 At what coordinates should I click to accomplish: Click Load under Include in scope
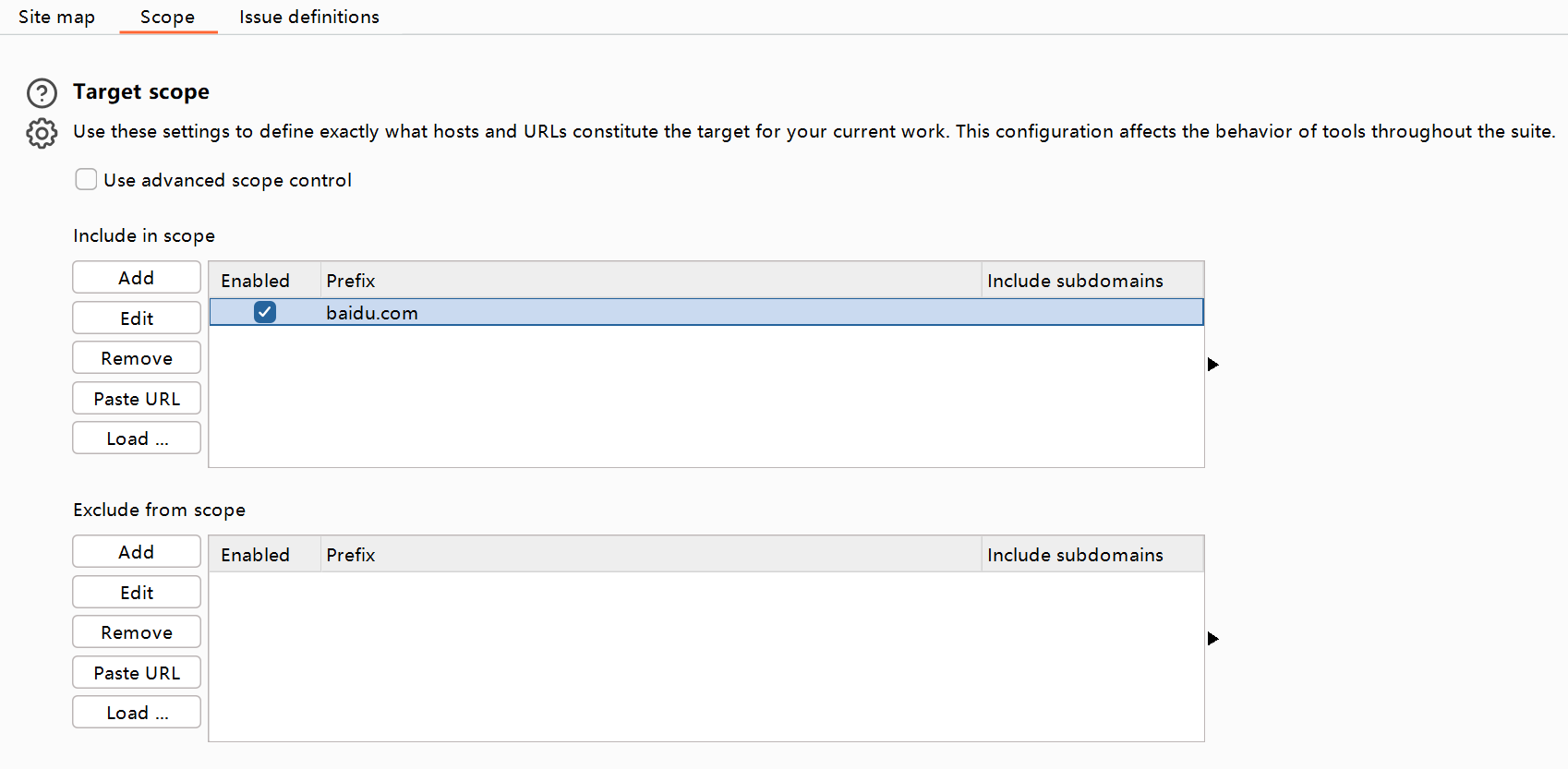(137, 438)
